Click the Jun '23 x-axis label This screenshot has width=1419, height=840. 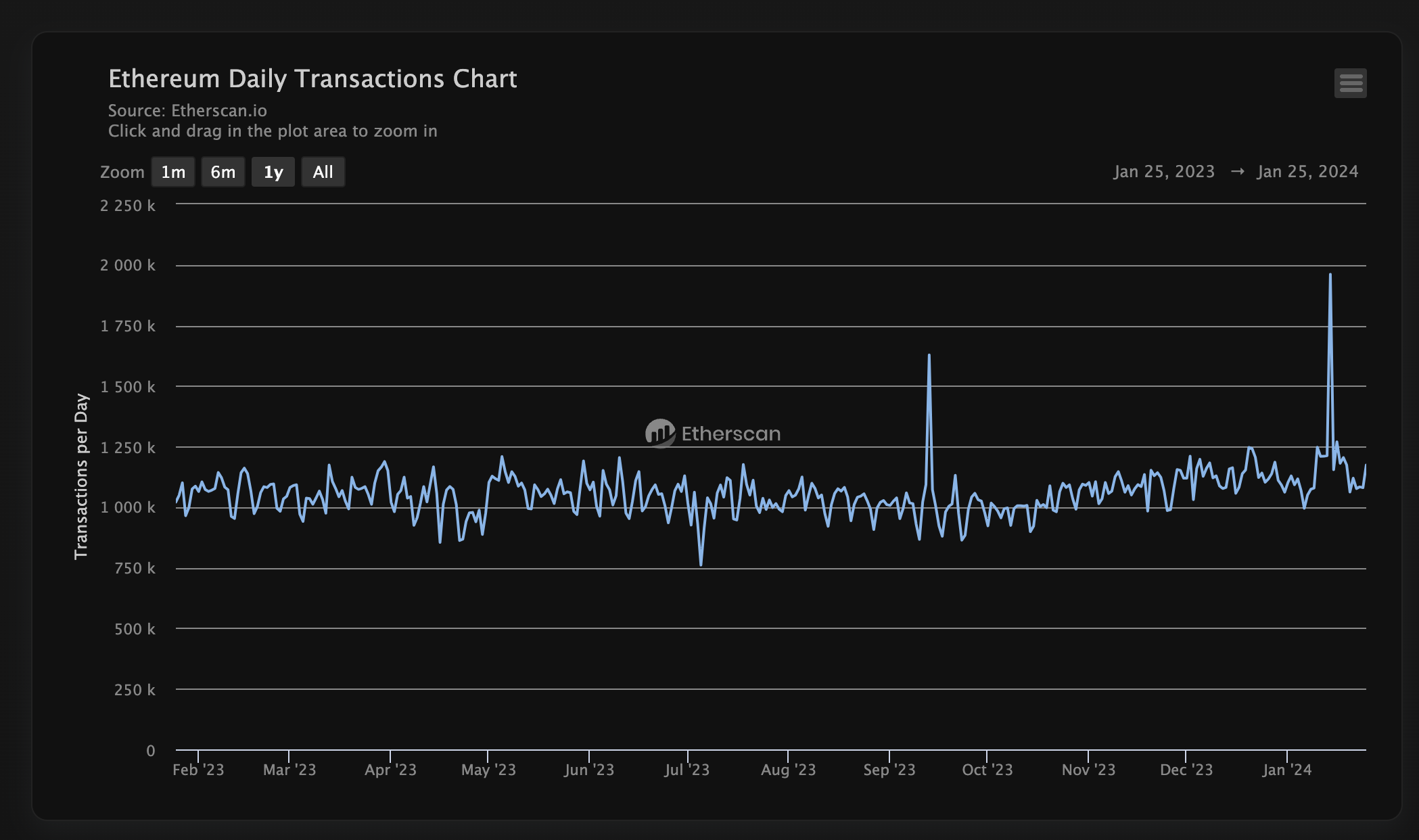point(589,770)
